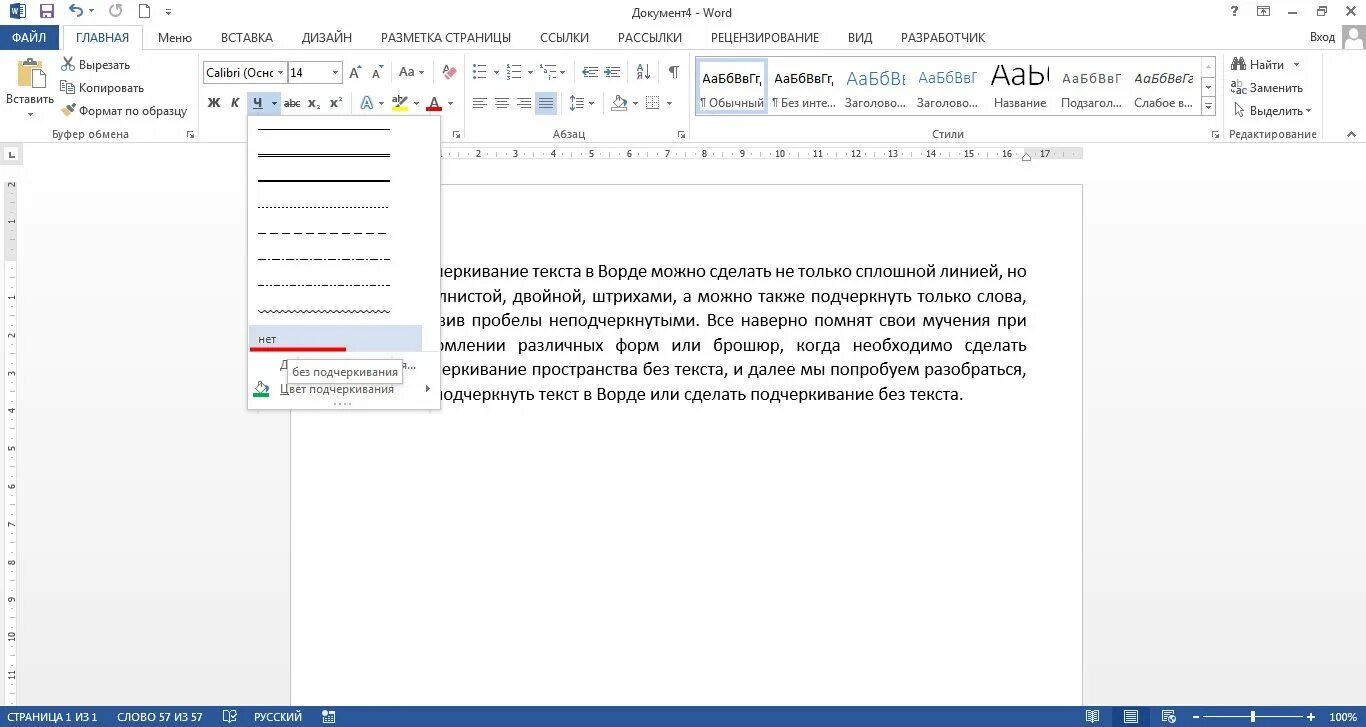Click the Text Effects glowing A icon
Screen dimensions: 1366x727
pos(367,103)
